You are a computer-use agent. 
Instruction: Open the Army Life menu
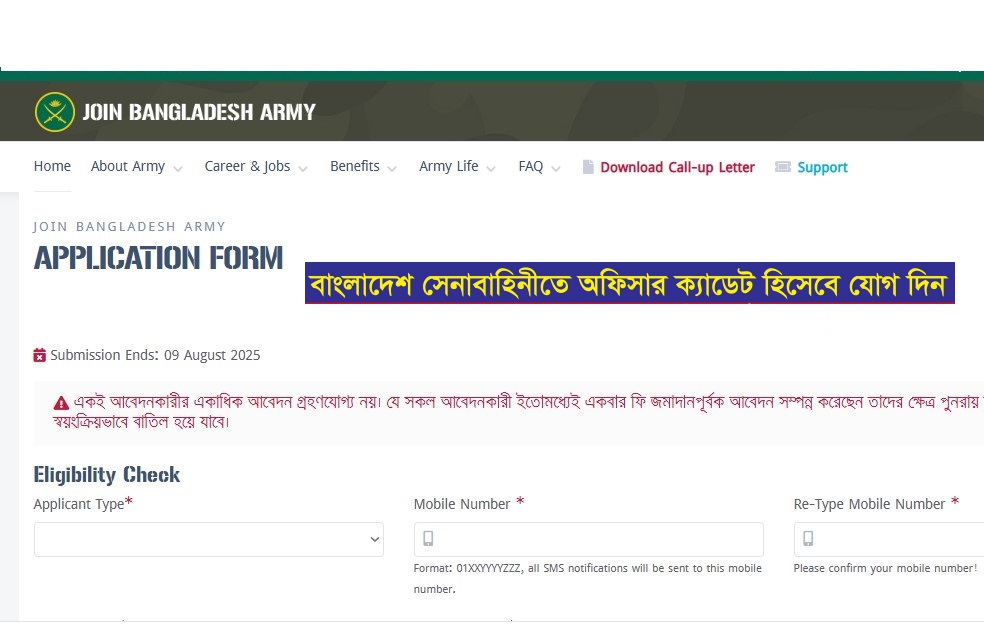pos(449,166)
